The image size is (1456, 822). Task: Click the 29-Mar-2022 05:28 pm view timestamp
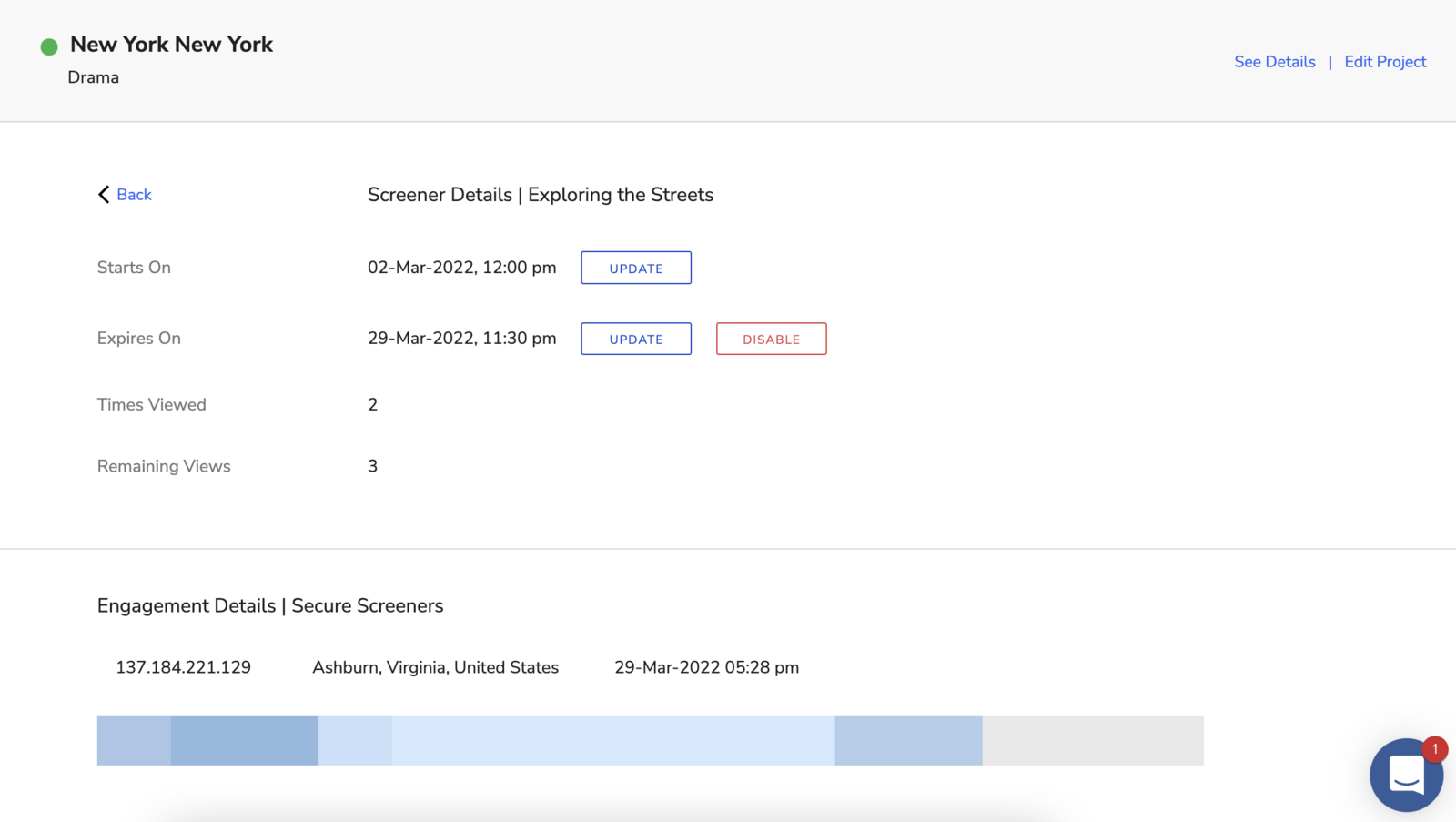point(706,667)
